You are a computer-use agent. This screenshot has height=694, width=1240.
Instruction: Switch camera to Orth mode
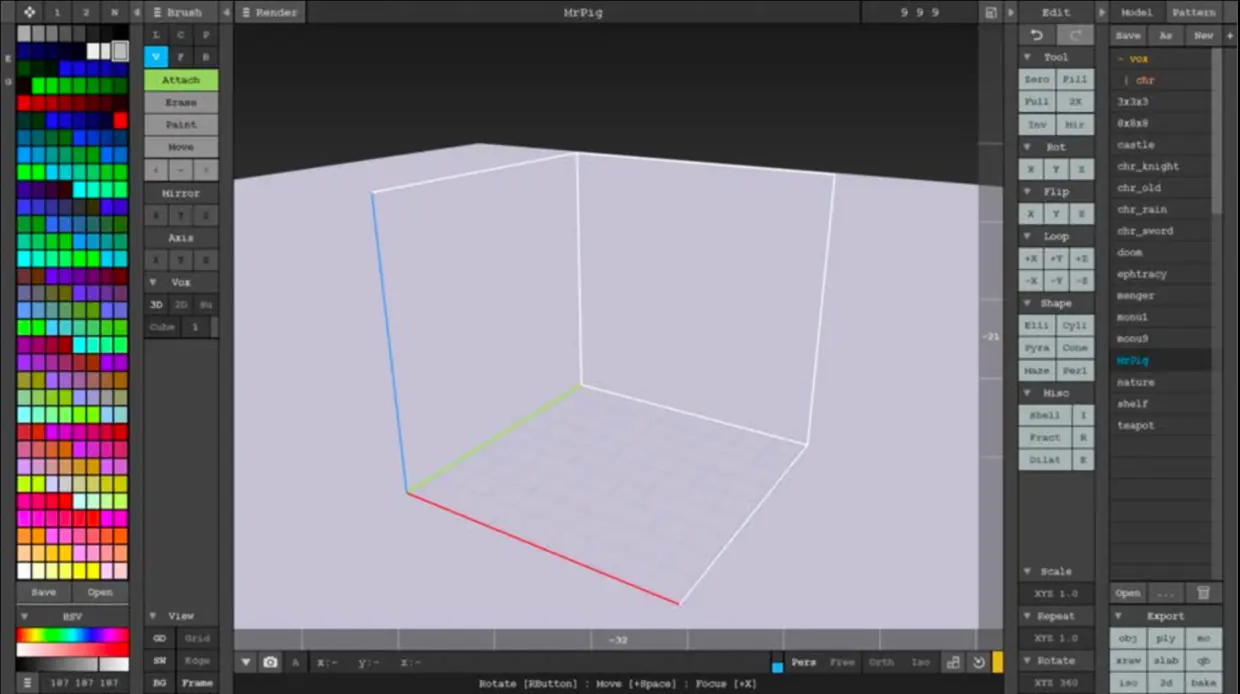[881, 662]
